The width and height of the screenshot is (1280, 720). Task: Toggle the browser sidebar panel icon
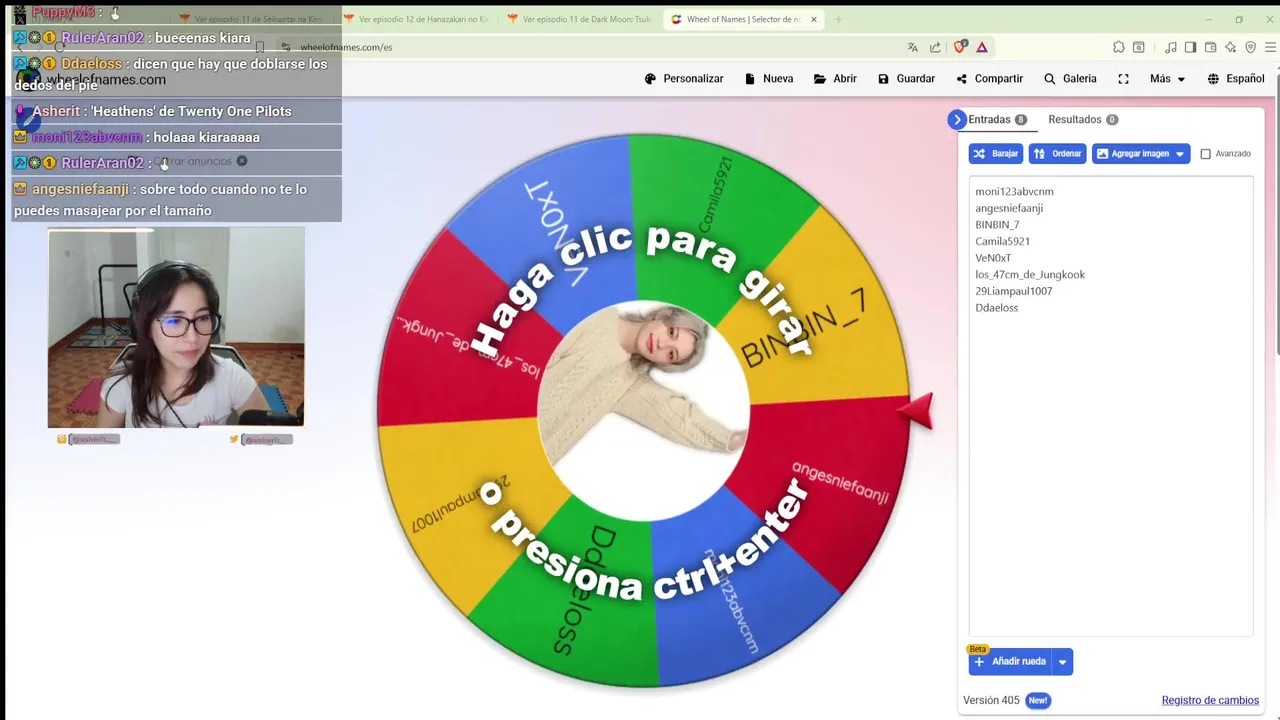click(1190, 47)
